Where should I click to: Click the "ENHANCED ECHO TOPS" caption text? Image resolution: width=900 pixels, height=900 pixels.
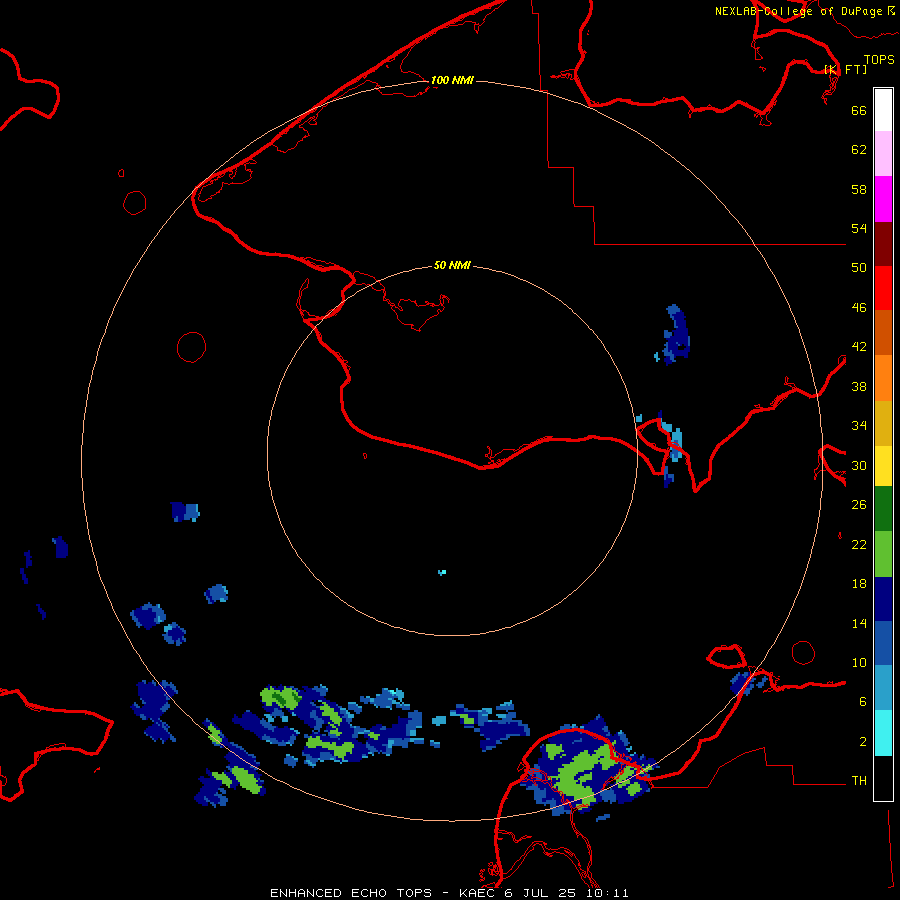(351, 893)
